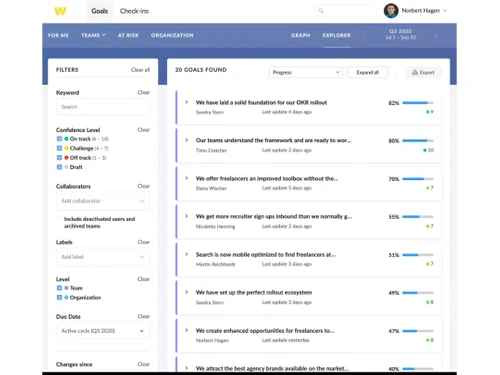Click green confidence dot for Sandra Stern's OKR rollout goal
The width and height of the screenshot is (500, 375).
(427, 112)
